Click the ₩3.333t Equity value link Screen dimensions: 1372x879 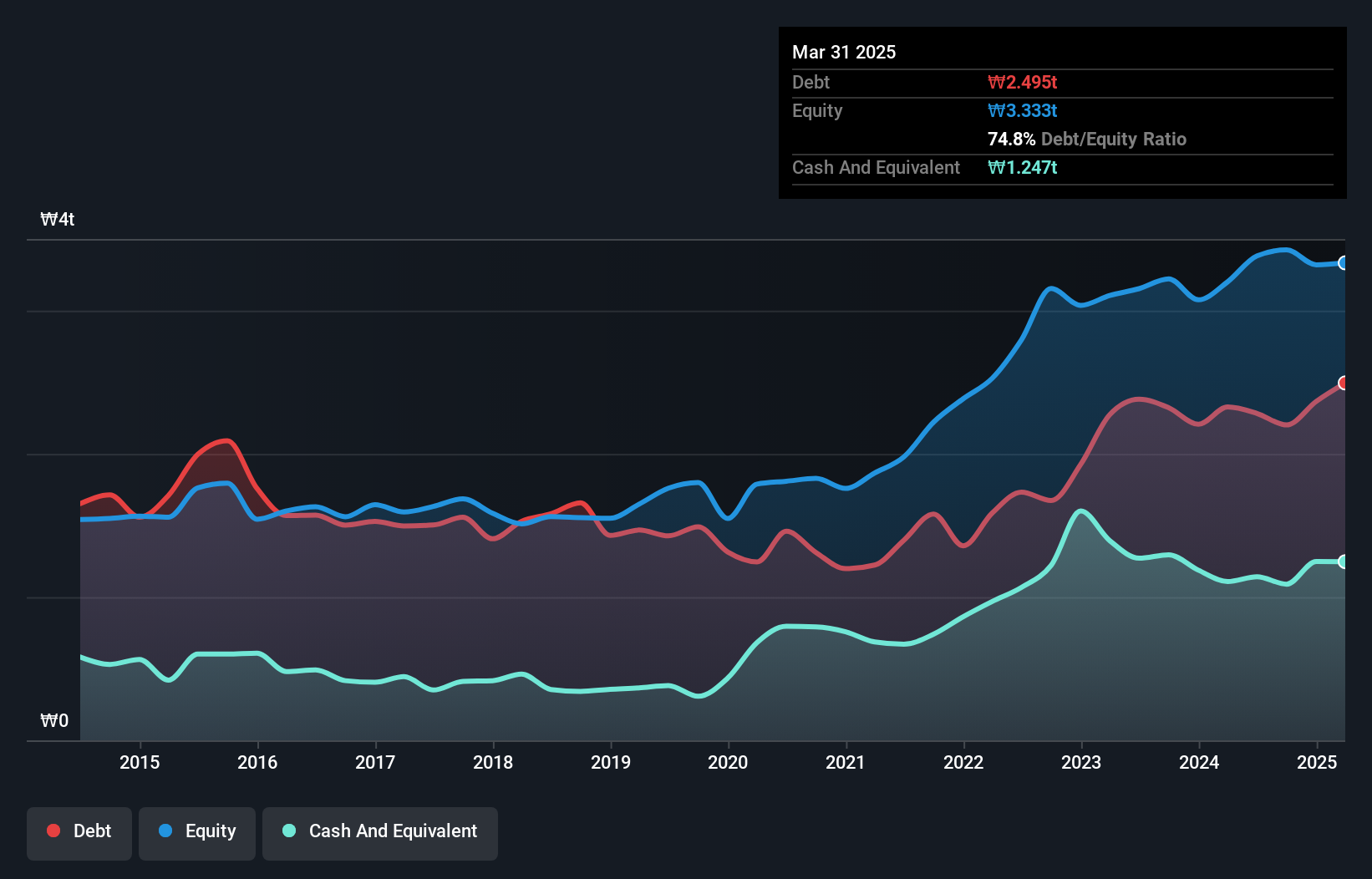[x=1021, y=110]
